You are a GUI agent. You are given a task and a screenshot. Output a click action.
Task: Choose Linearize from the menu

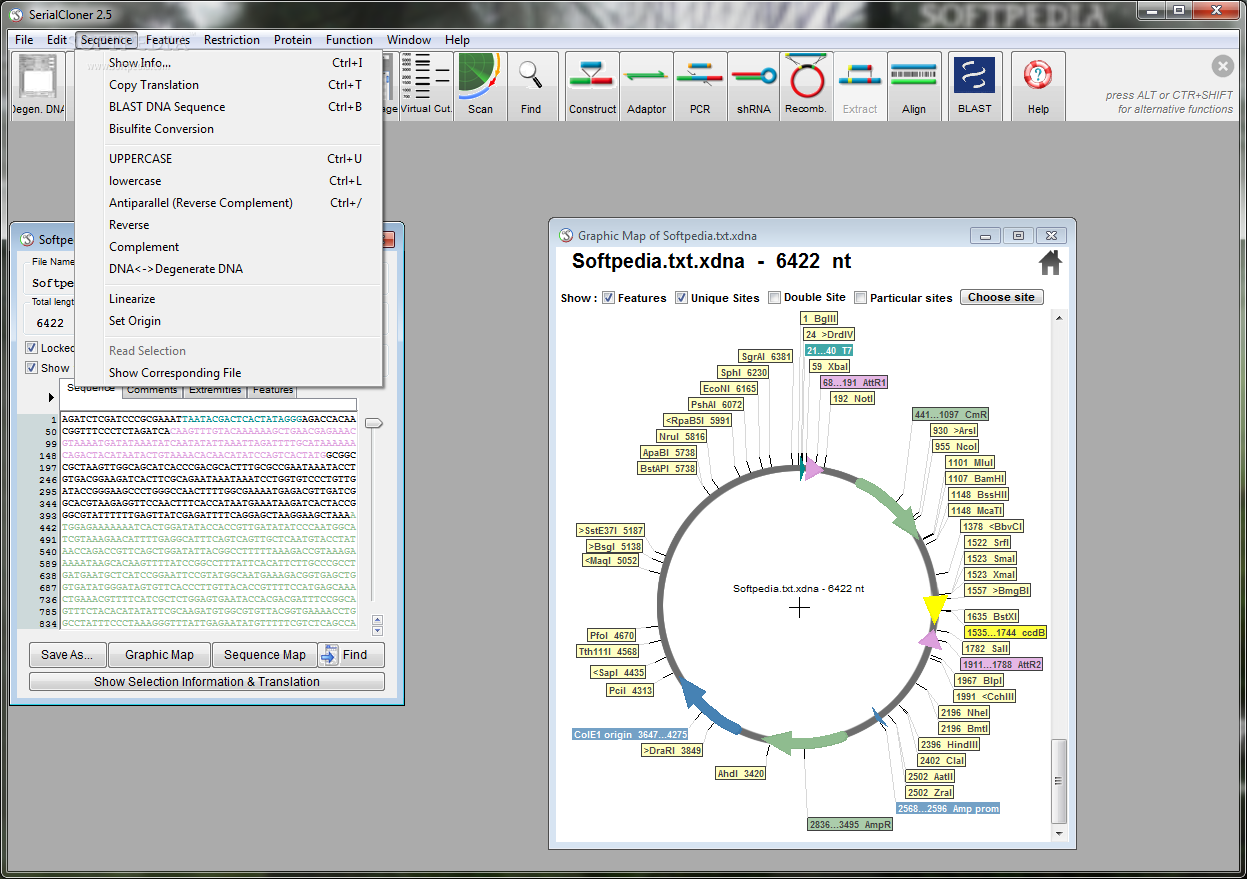(229, 299)
